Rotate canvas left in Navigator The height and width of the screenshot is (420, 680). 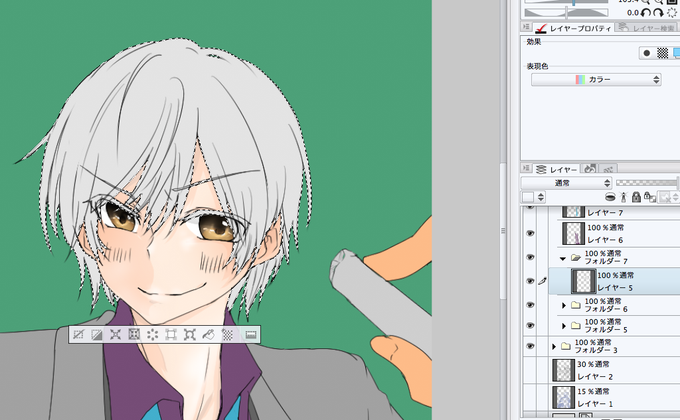(646, 13)
